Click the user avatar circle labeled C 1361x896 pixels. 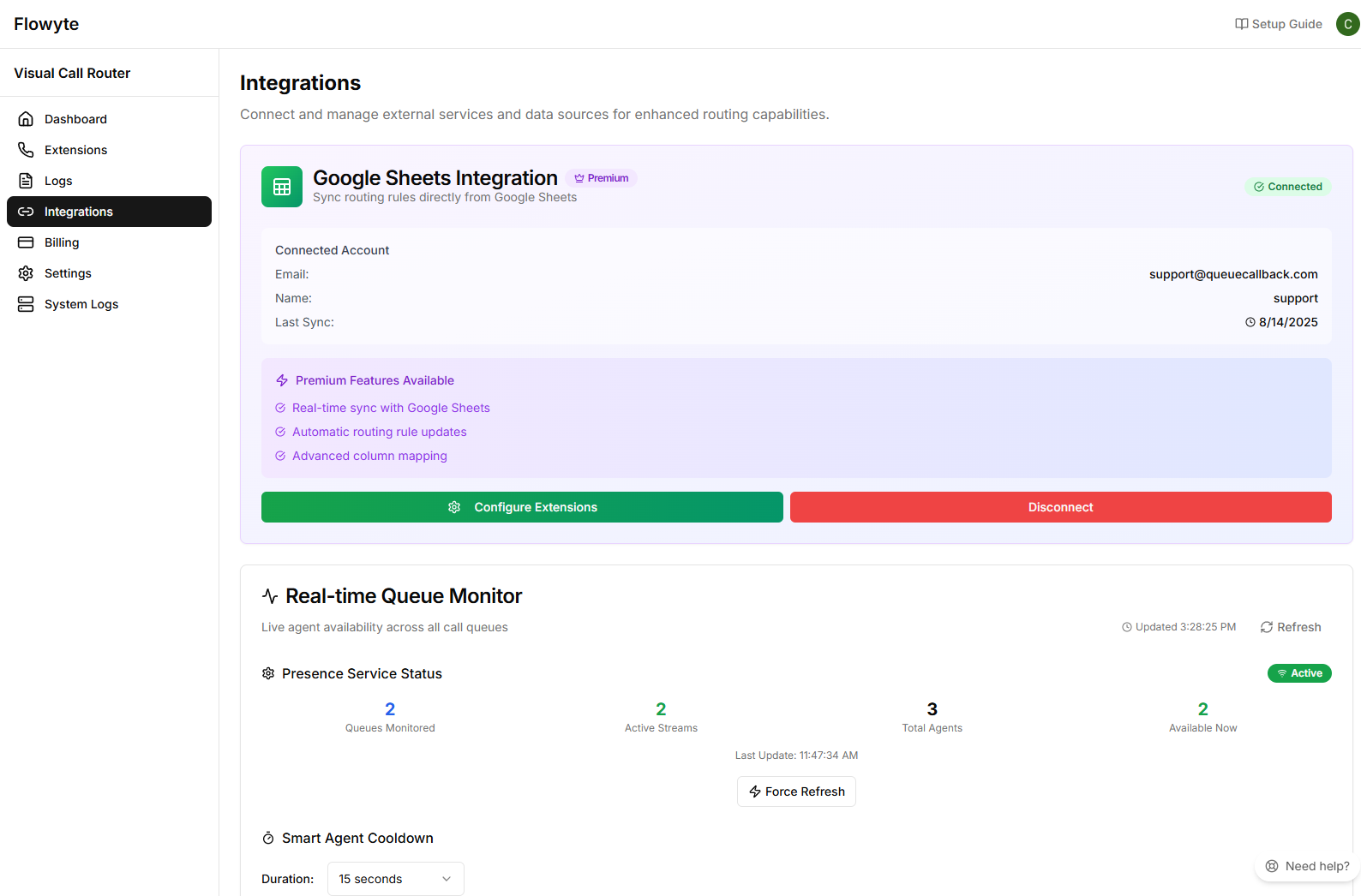coord(1347,24)
